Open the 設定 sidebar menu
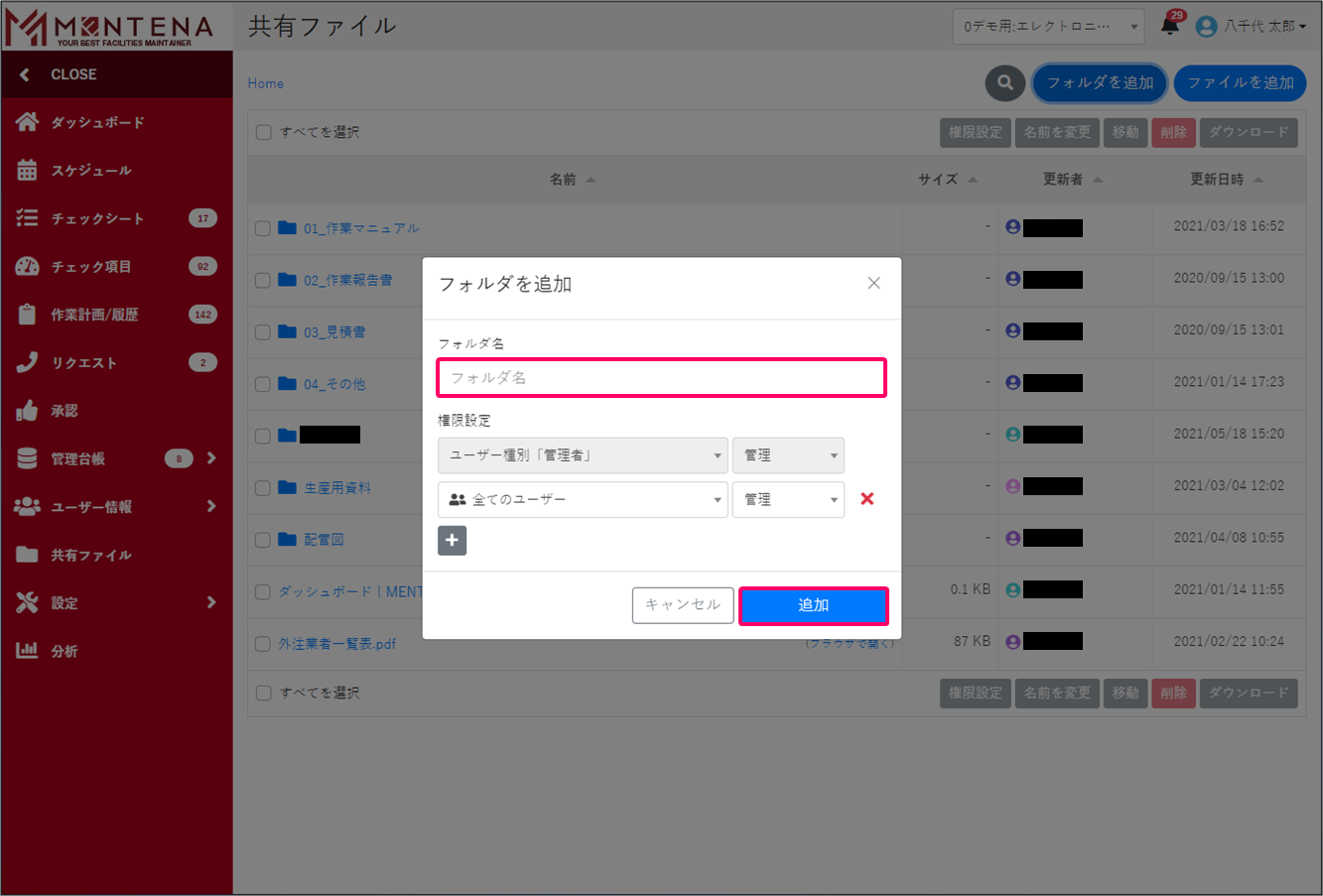This screenshot has height=896, width=1323. [65, 603]
